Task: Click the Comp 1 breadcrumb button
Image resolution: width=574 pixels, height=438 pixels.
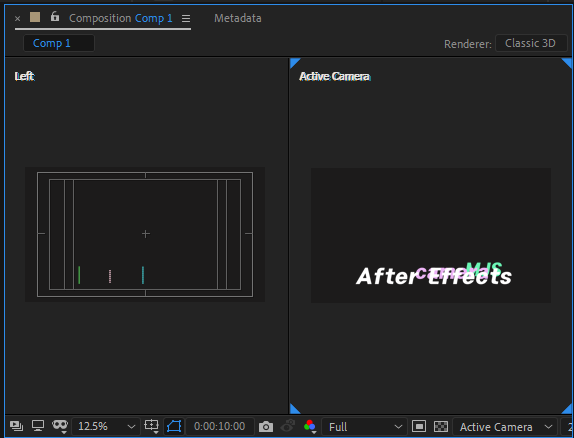Action: click(59, 43)
